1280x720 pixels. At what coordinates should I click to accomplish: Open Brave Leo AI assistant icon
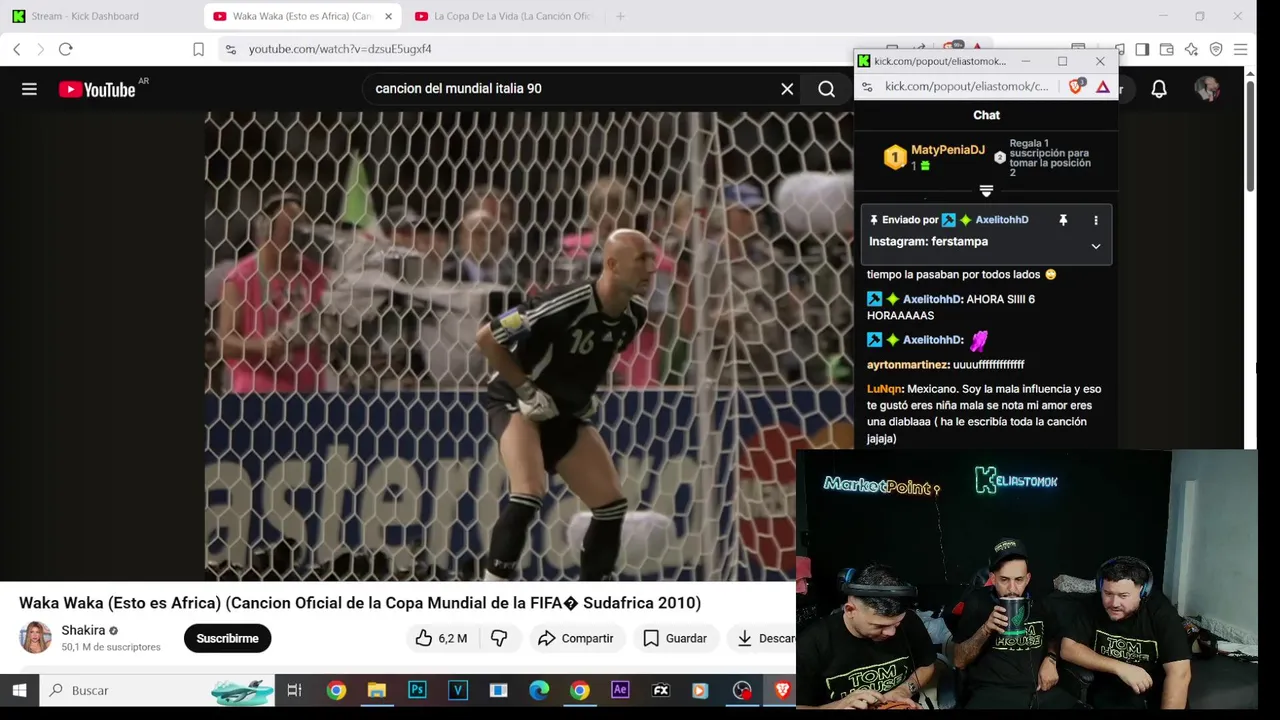[x=1191, y=49]
